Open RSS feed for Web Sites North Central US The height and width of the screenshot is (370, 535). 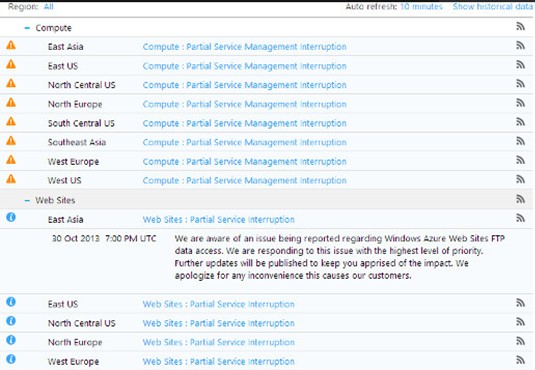pyautogui.click(x=520, y=322)
